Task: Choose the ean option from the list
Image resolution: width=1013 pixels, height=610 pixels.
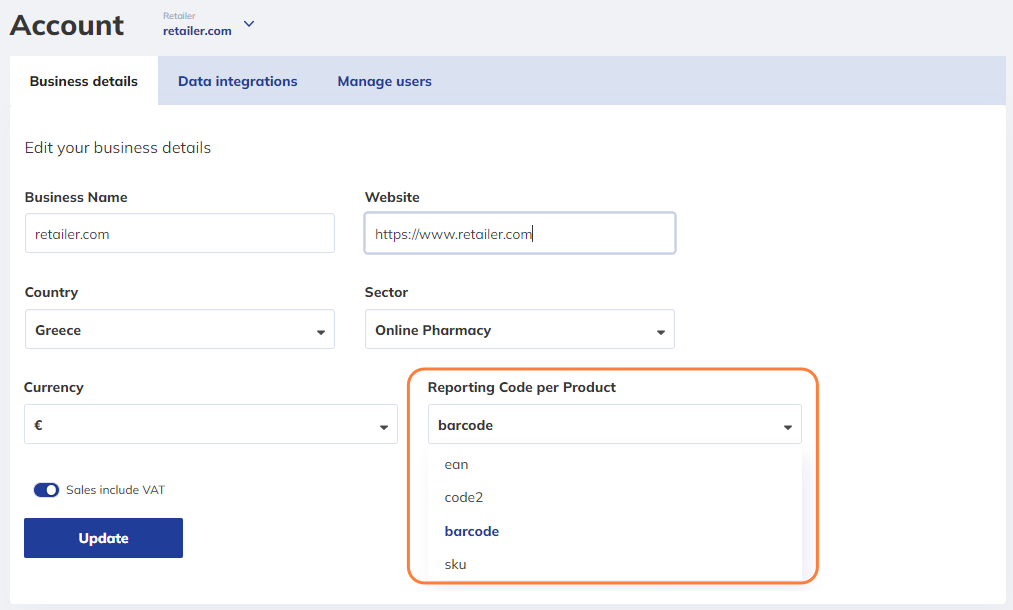Action: click(457, 464)
